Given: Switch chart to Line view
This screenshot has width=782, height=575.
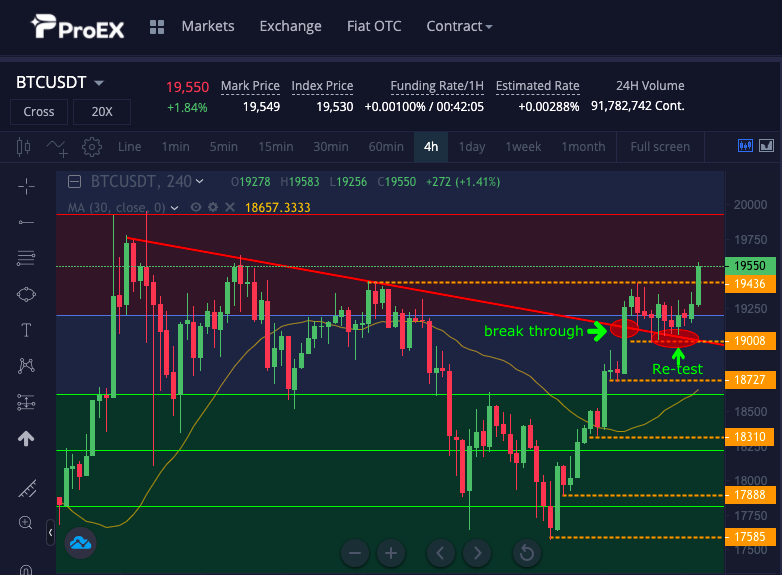Looking at the screenshot, I should [130, 147].
